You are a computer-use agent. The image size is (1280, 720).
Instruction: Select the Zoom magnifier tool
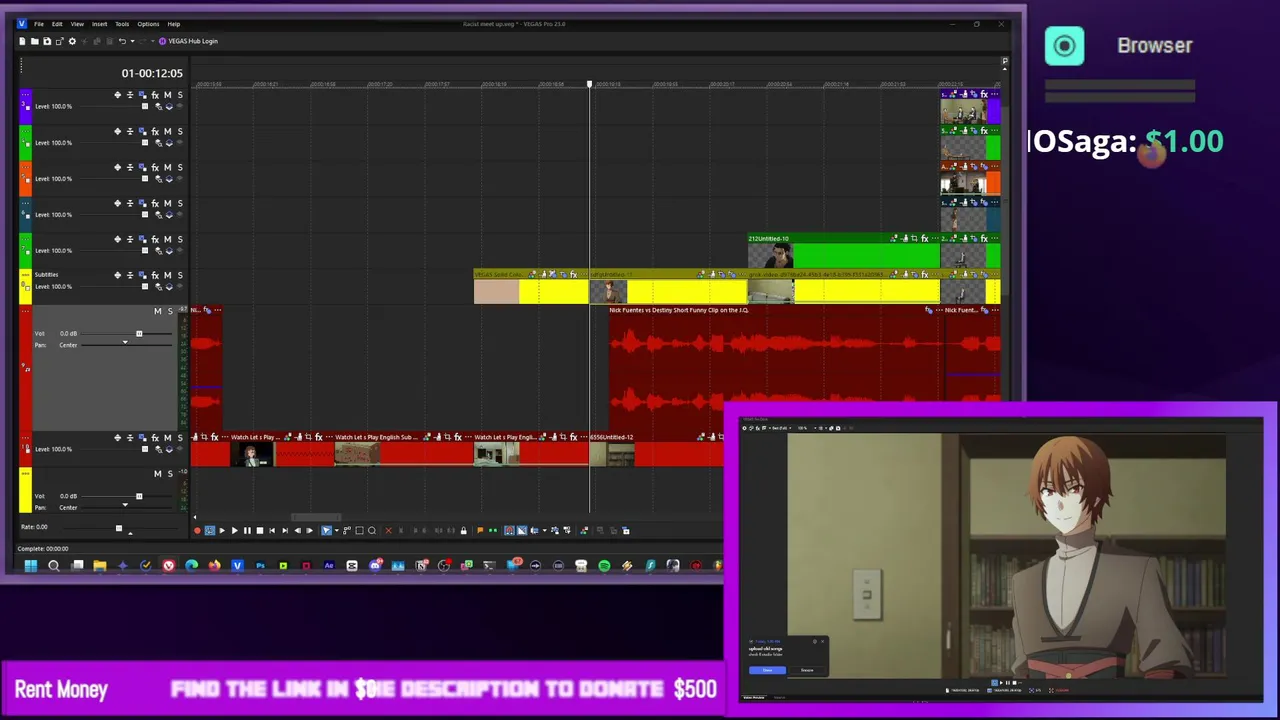372,530
